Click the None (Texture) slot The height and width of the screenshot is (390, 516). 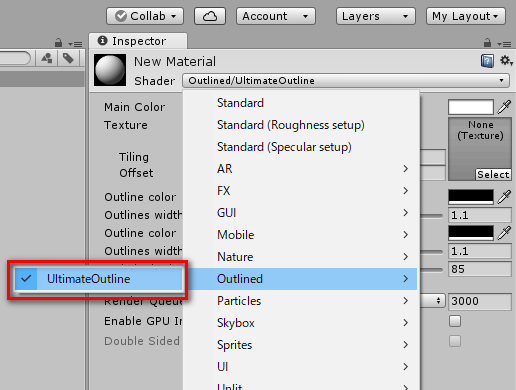click(480, 149)
